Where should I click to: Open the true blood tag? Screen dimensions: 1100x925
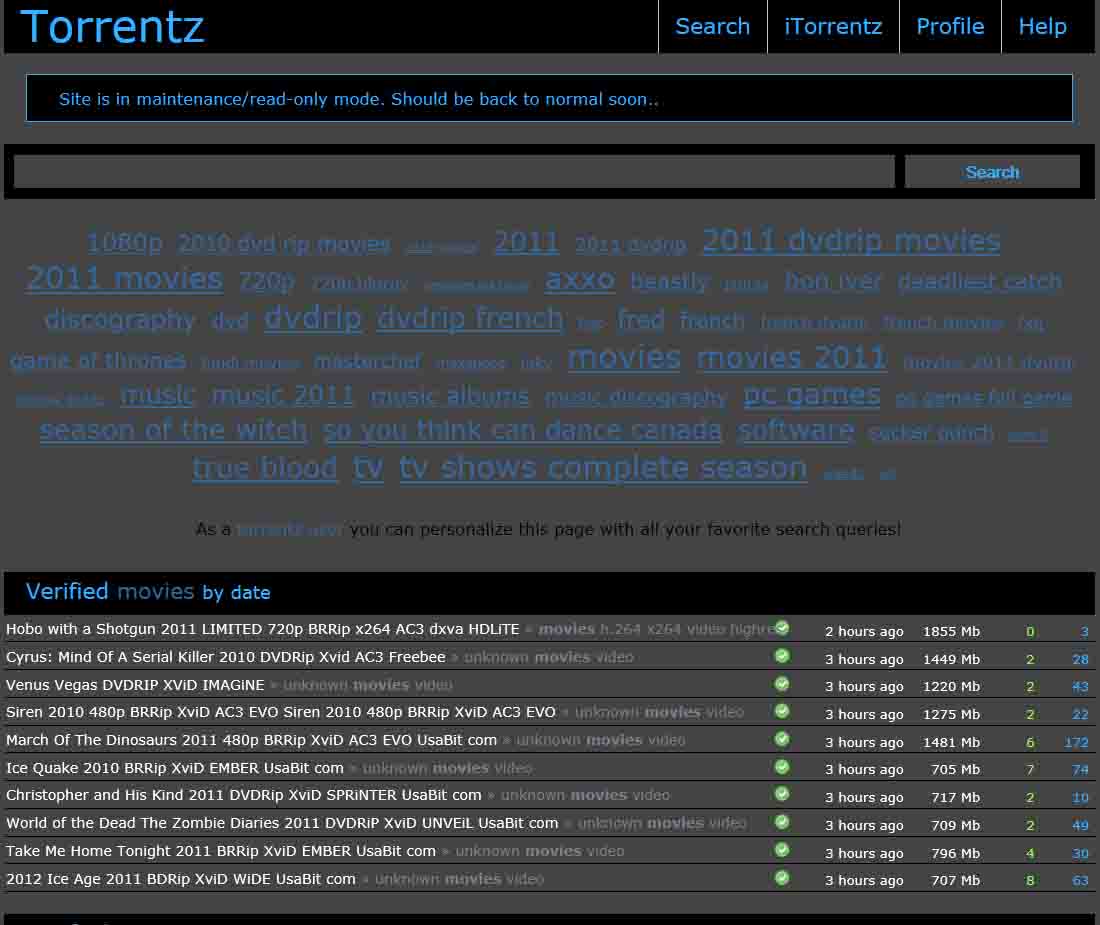point(264,467)
